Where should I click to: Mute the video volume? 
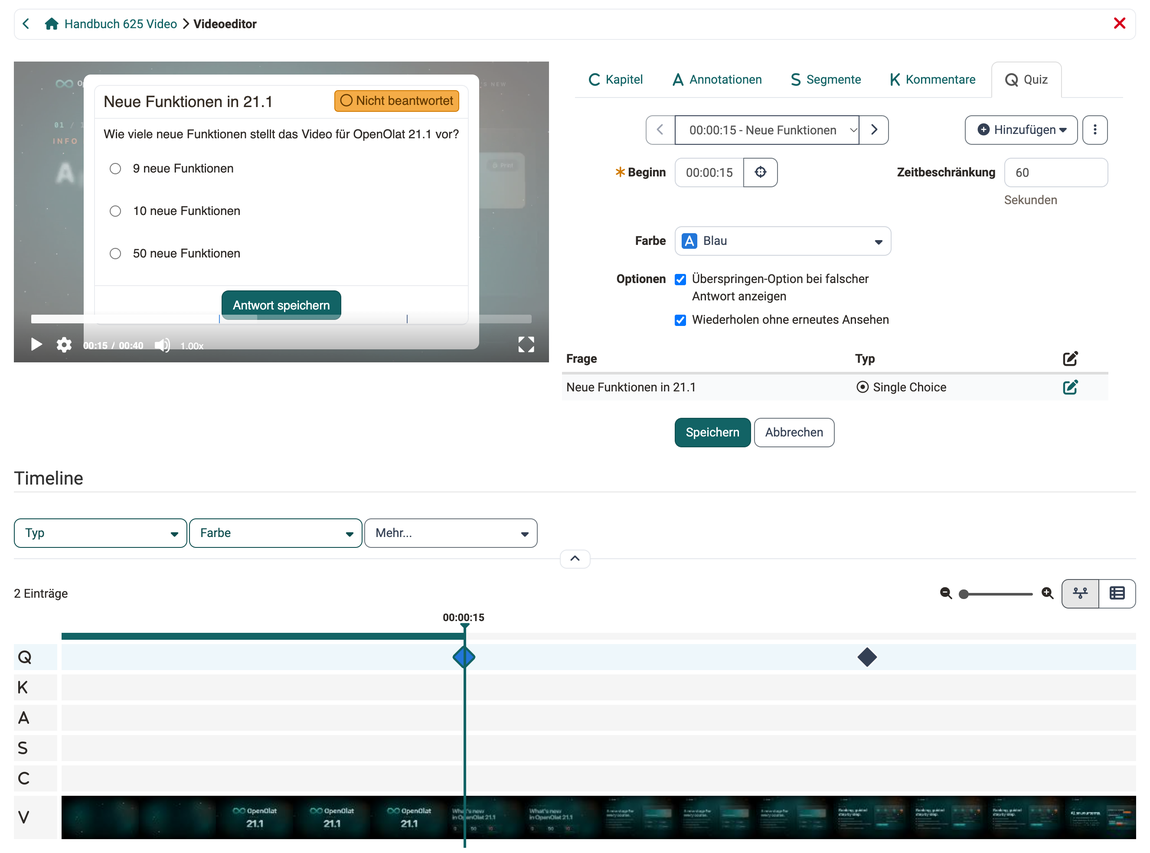(x=162, y=345)
